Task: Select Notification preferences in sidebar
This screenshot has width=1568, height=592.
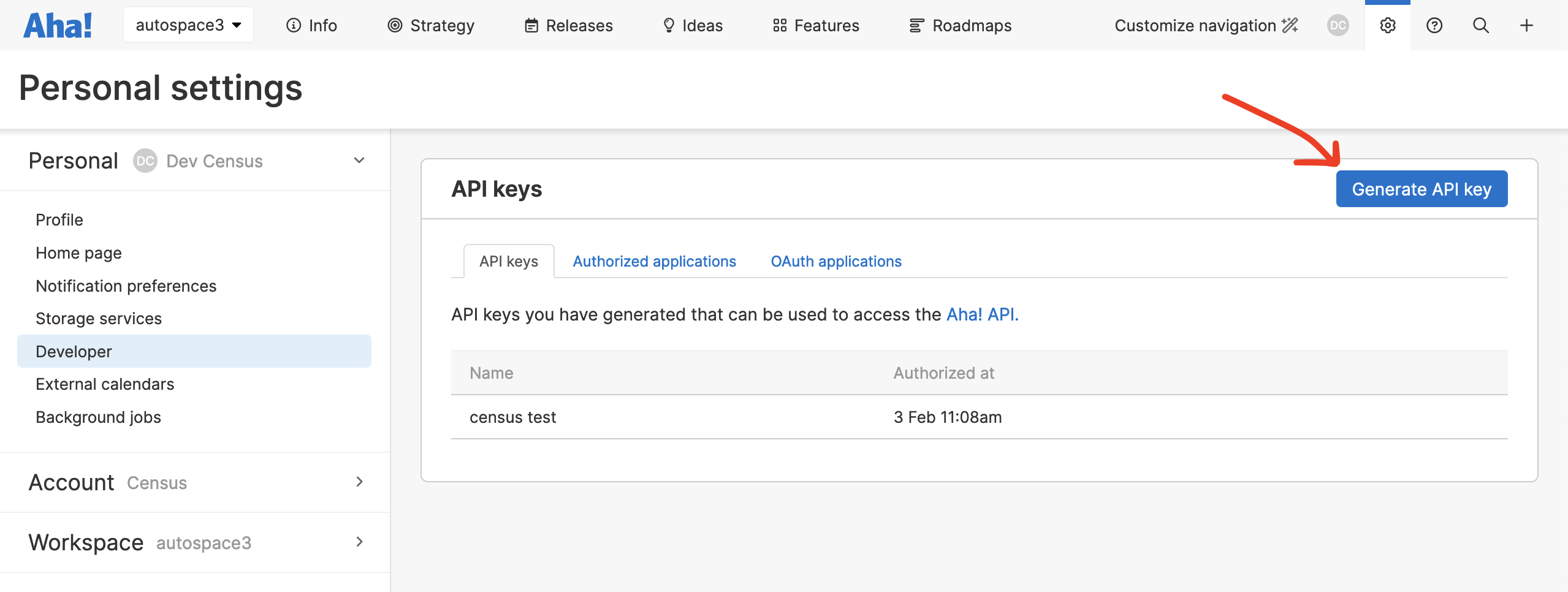Action: click(x=126, y=286)
